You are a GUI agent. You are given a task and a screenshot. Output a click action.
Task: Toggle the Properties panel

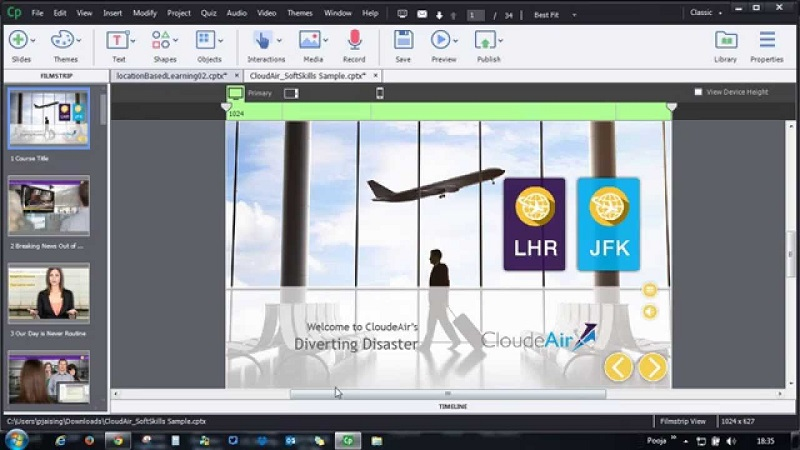tap(767, 40)
